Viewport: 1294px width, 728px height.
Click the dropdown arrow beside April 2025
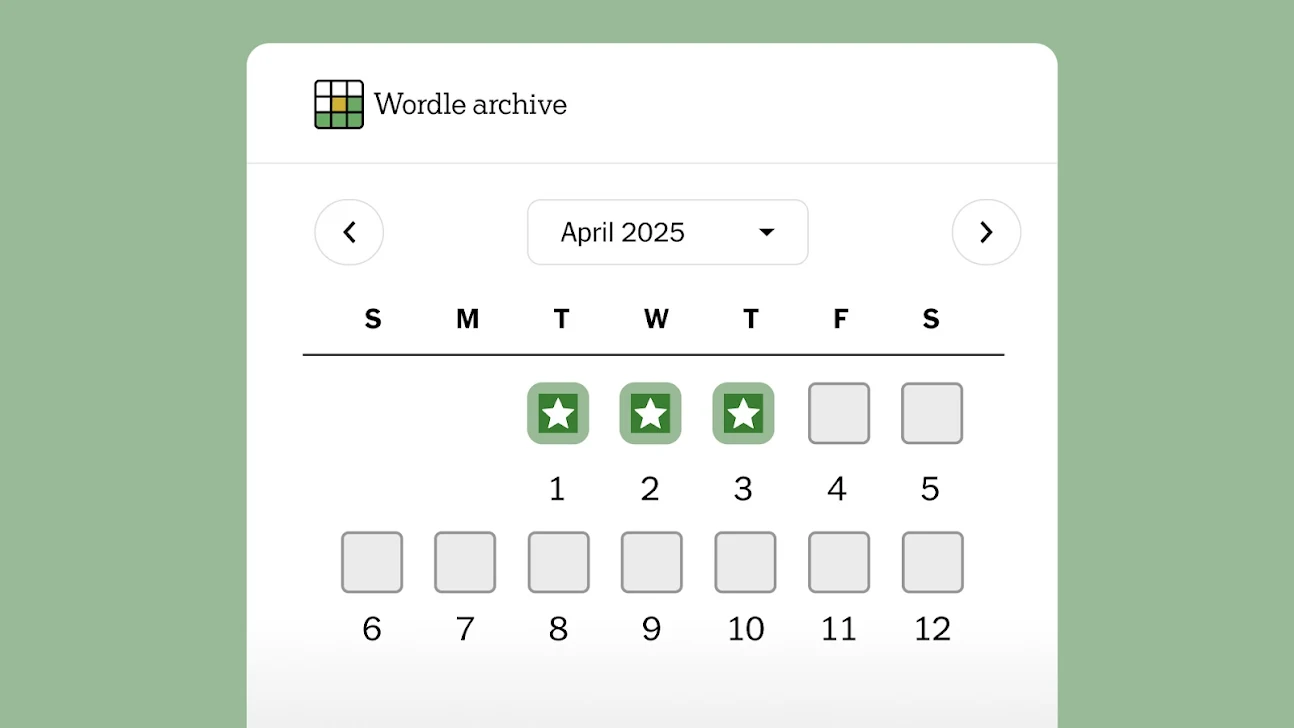tap(767, 232)
